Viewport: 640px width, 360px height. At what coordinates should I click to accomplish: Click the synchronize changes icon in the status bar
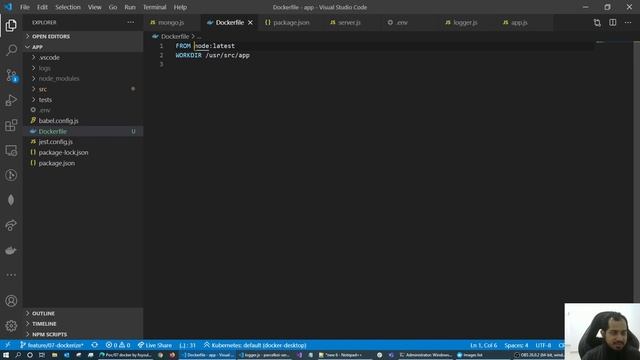click(x=94, y=345)
